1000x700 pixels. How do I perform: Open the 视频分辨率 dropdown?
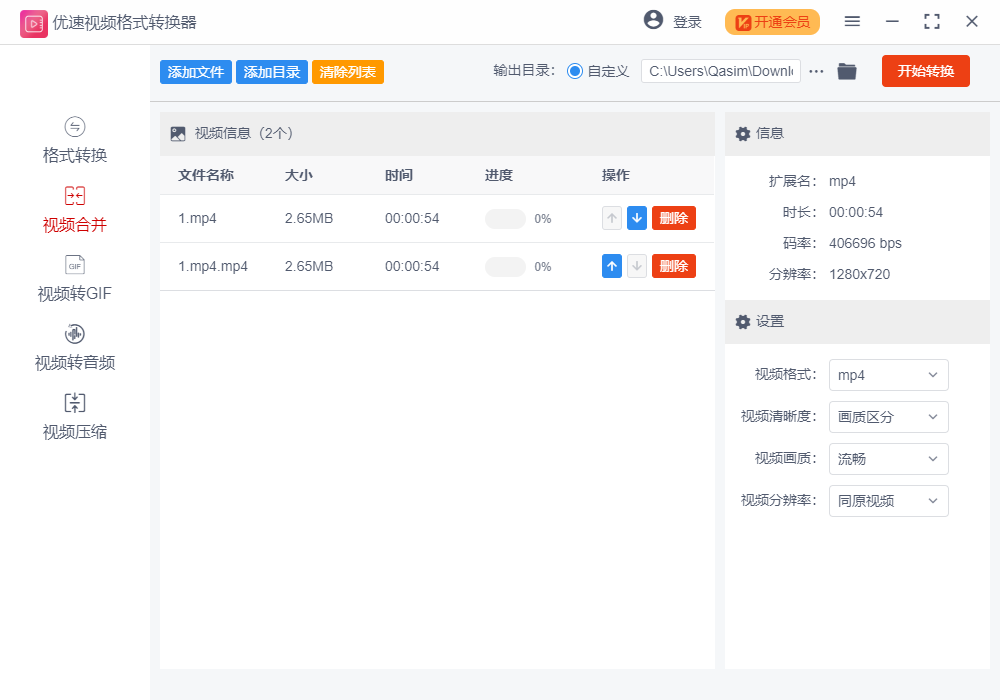tap(888, 501)
